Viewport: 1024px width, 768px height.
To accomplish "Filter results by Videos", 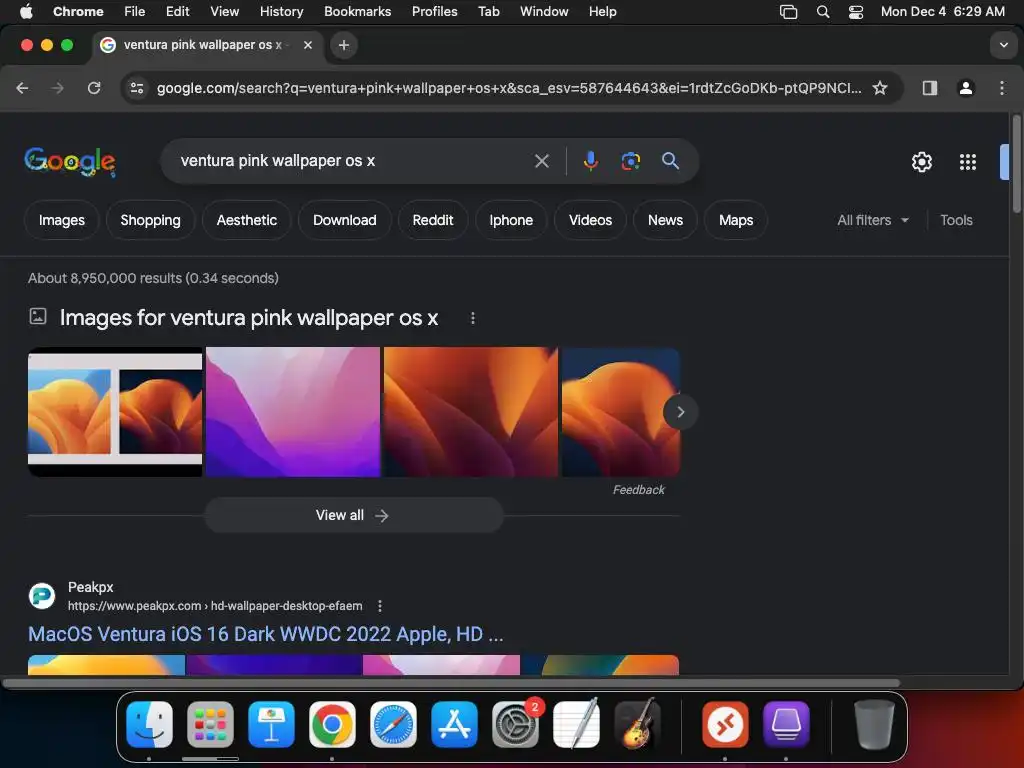I will [x=590, y=220].
